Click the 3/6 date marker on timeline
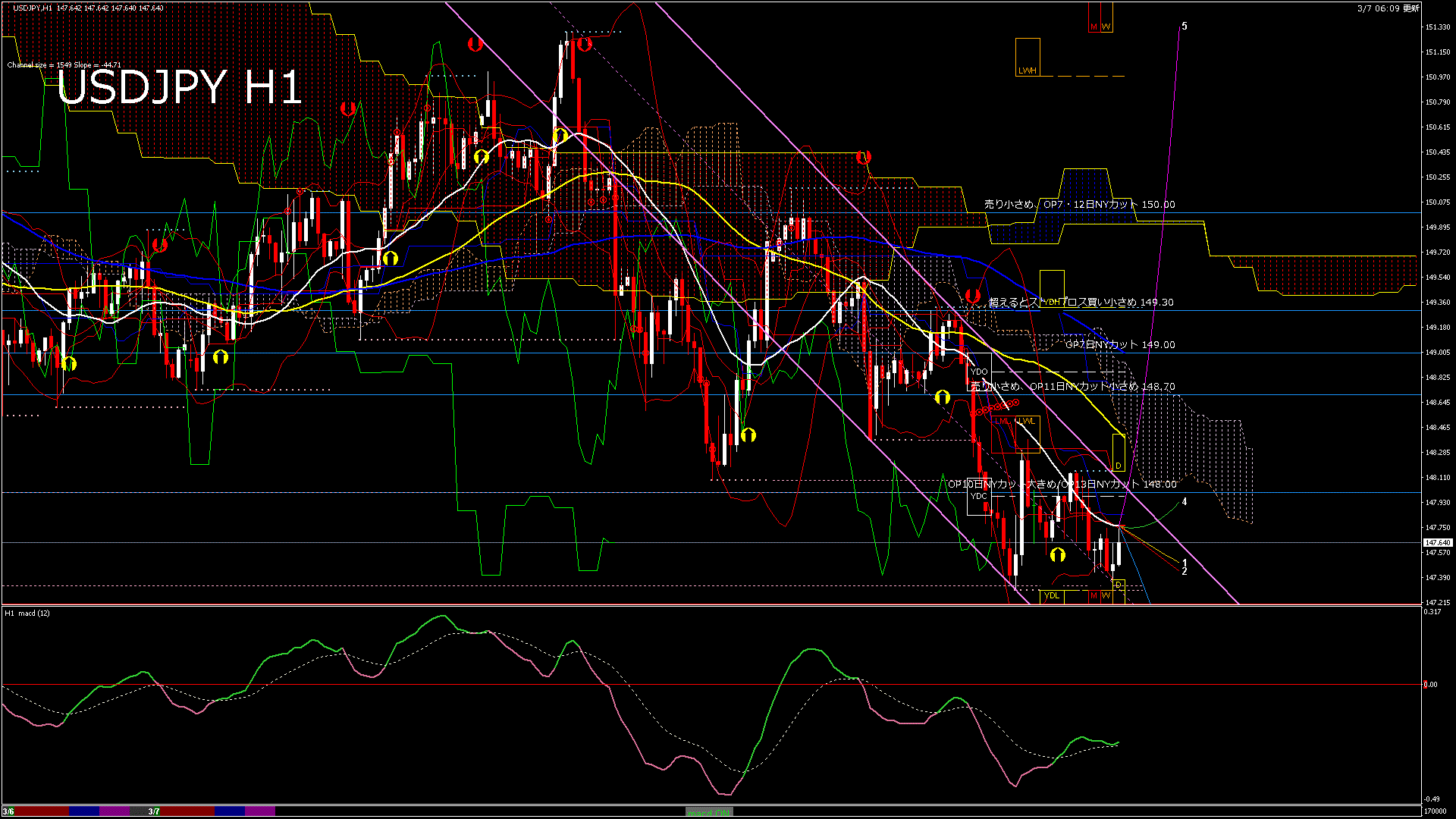 pos(8,811)
